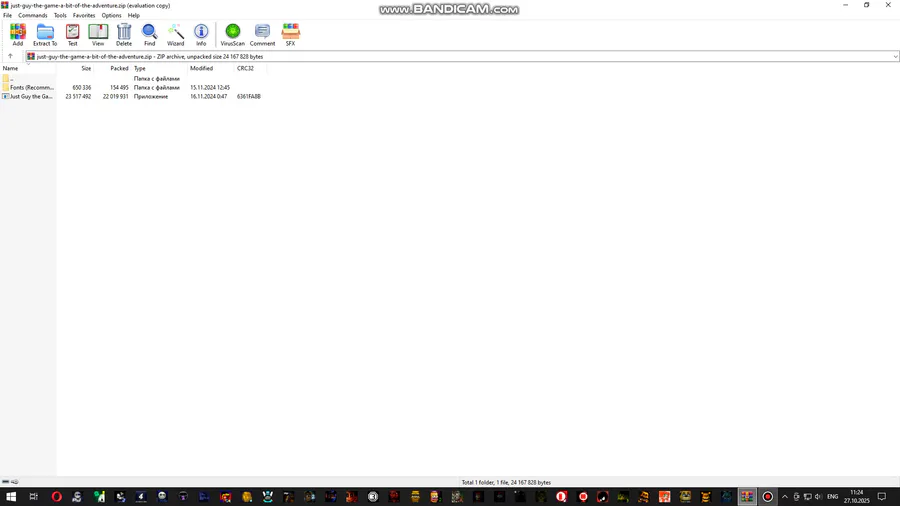
Task: Click modified date 16.11.2024 0:47
Action: (x=208, y=96)
